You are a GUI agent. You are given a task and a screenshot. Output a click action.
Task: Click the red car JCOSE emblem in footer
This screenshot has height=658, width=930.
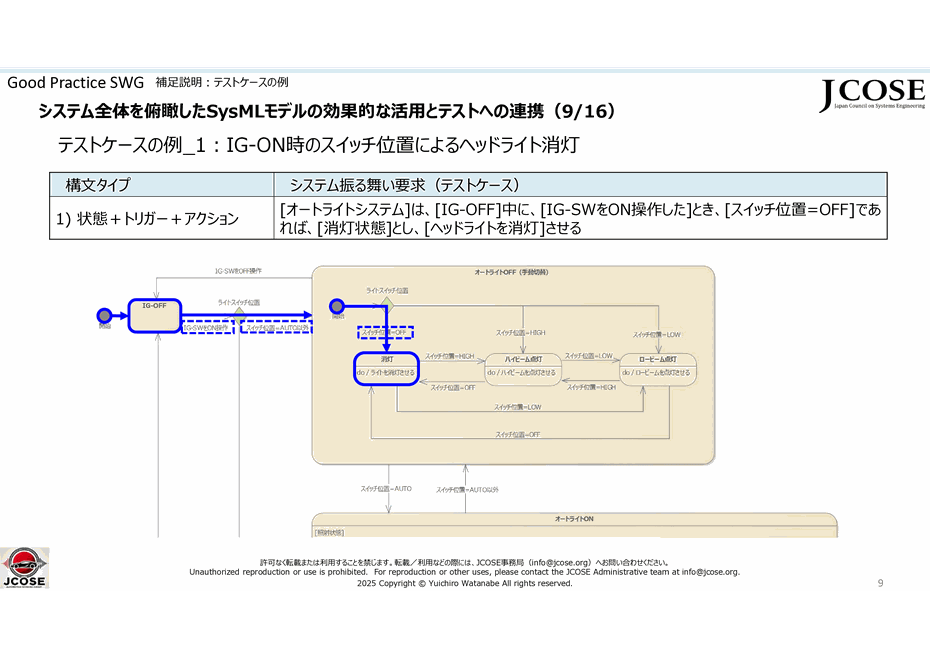(x=24, y=568)
